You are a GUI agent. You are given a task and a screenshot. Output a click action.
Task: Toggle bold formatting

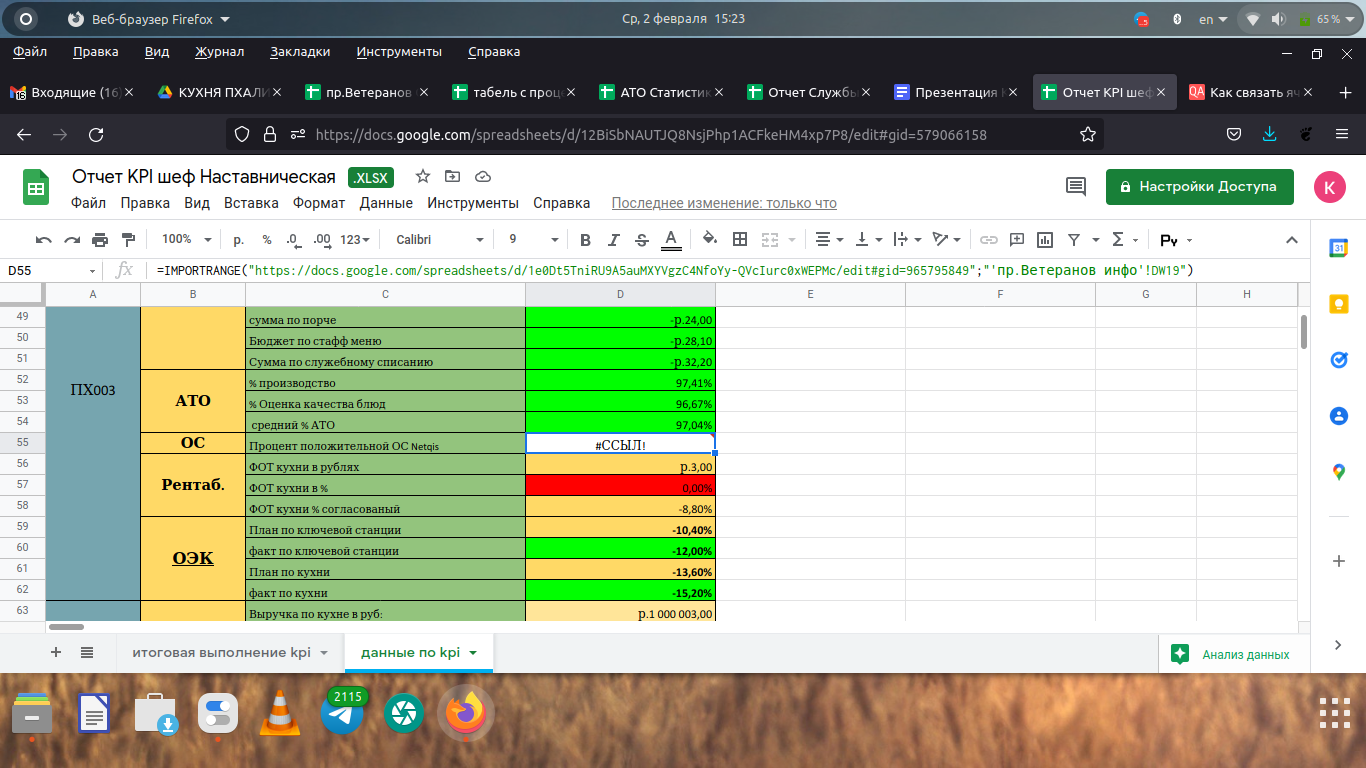coord(586,240)
